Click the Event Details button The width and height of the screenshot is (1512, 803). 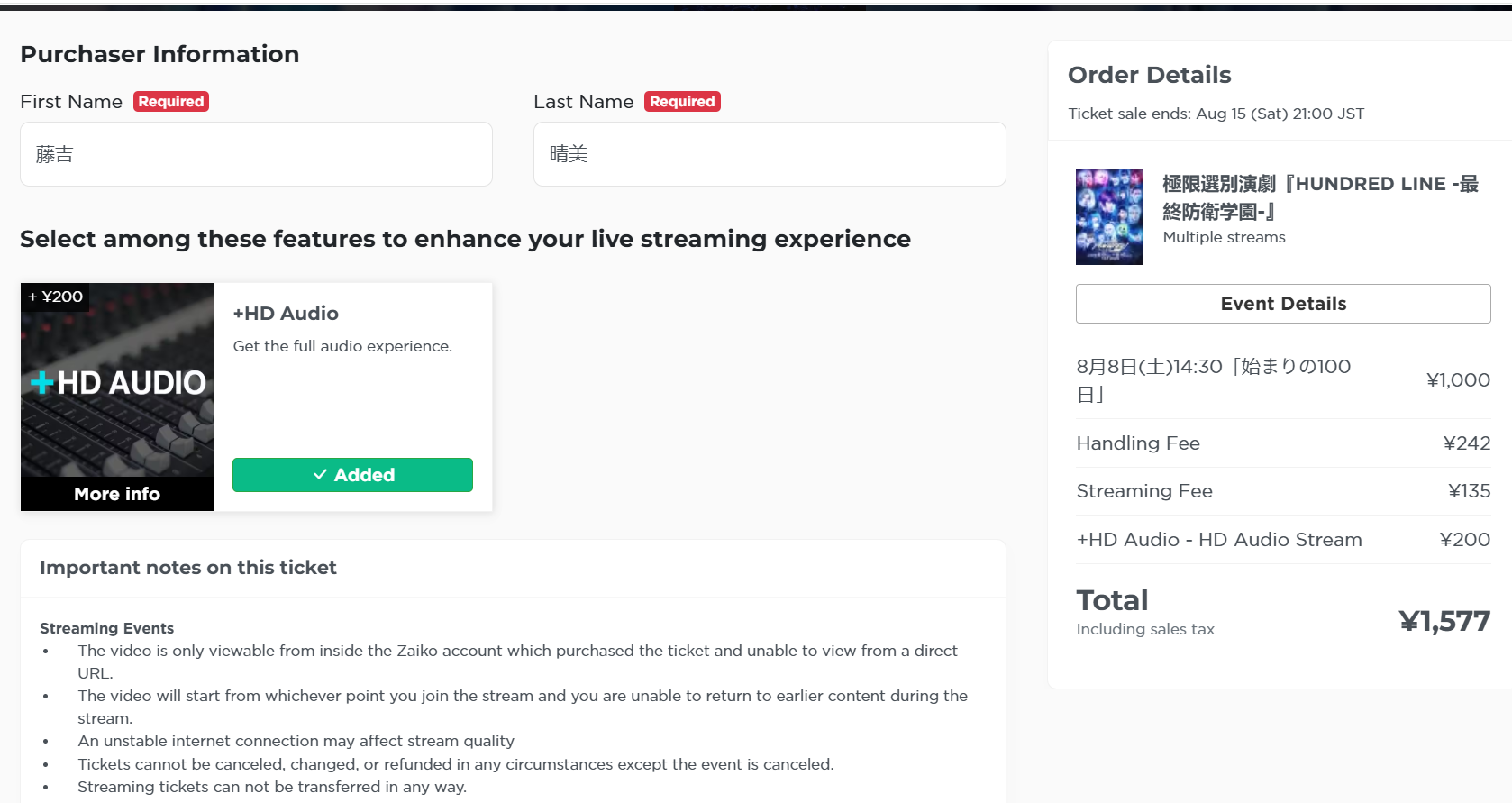(1283, 304)
